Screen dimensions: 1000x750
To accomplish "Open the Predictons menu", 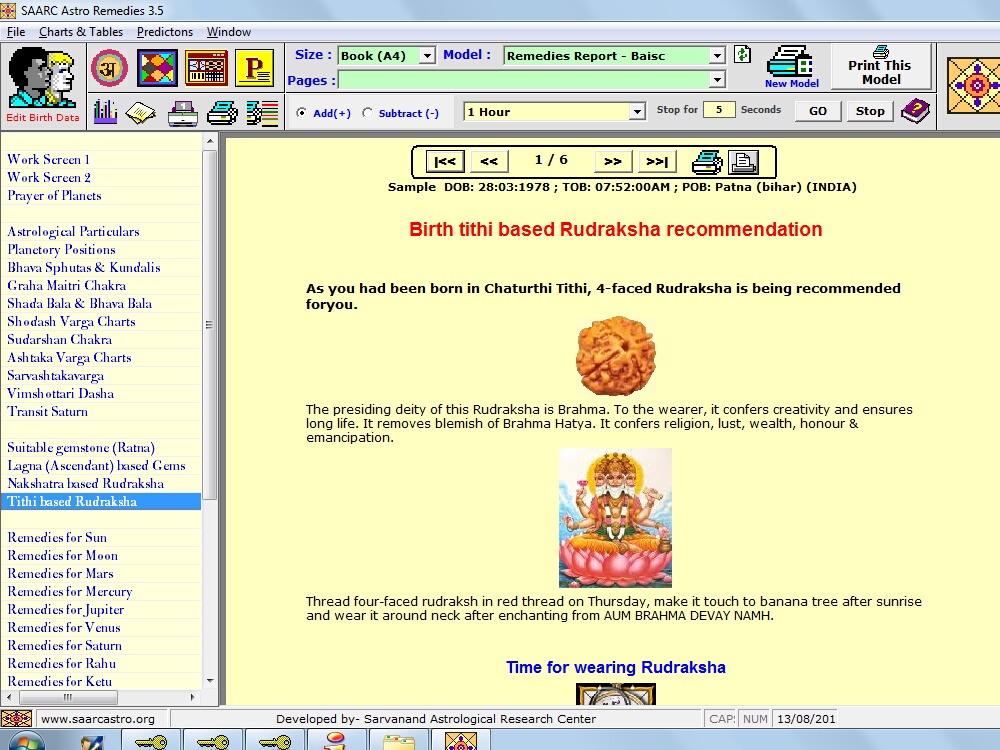I will click(165, 32).
